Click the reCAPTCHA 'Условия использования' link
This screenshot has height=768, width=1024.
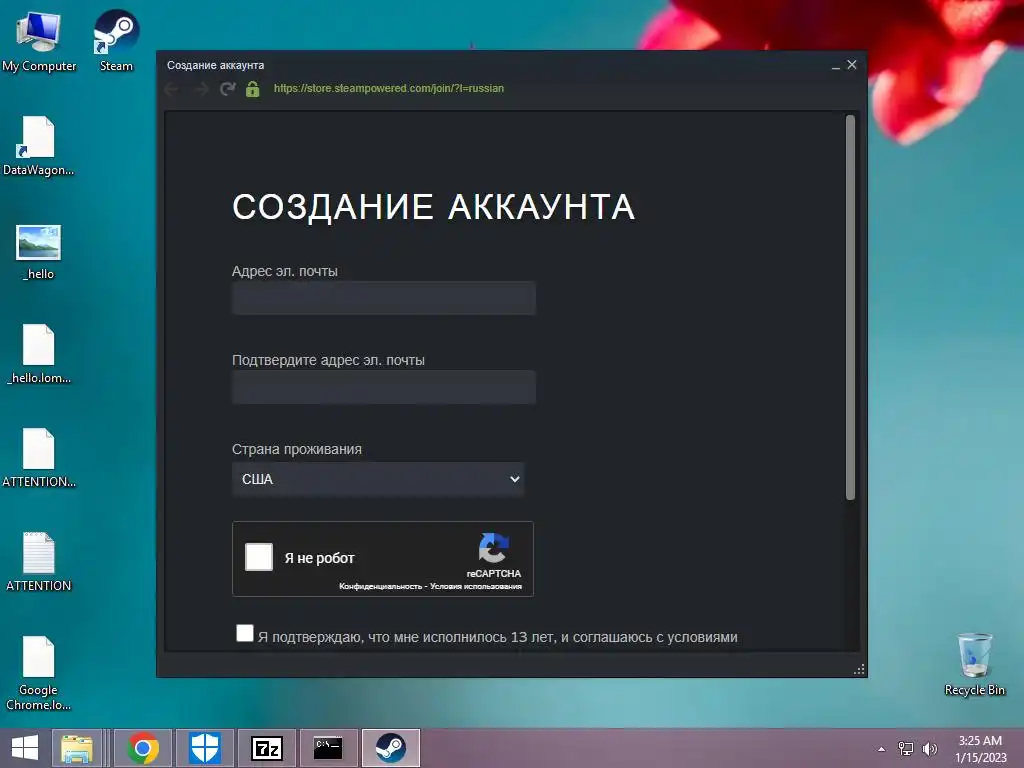475,586
